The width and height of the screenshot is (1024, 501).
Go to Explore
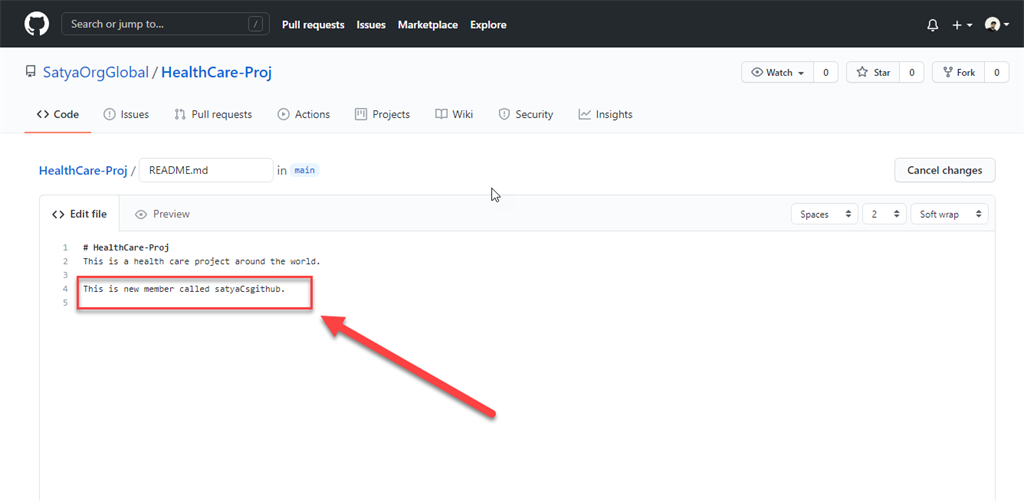488,25
